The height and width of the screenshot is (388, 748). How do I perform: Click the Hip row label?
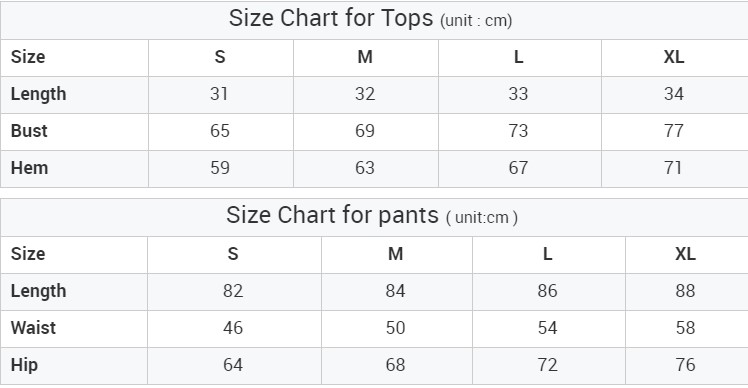point(24,365)
